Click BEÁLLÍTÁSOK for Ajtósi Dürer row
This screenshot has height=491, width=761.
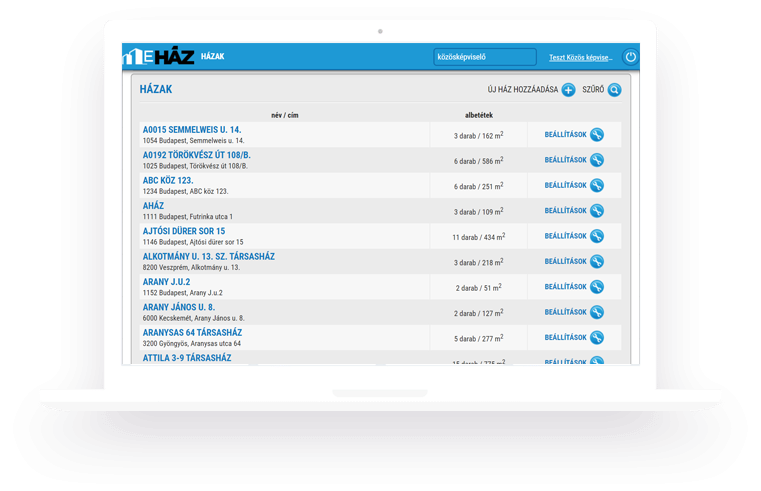coord(565,236)
